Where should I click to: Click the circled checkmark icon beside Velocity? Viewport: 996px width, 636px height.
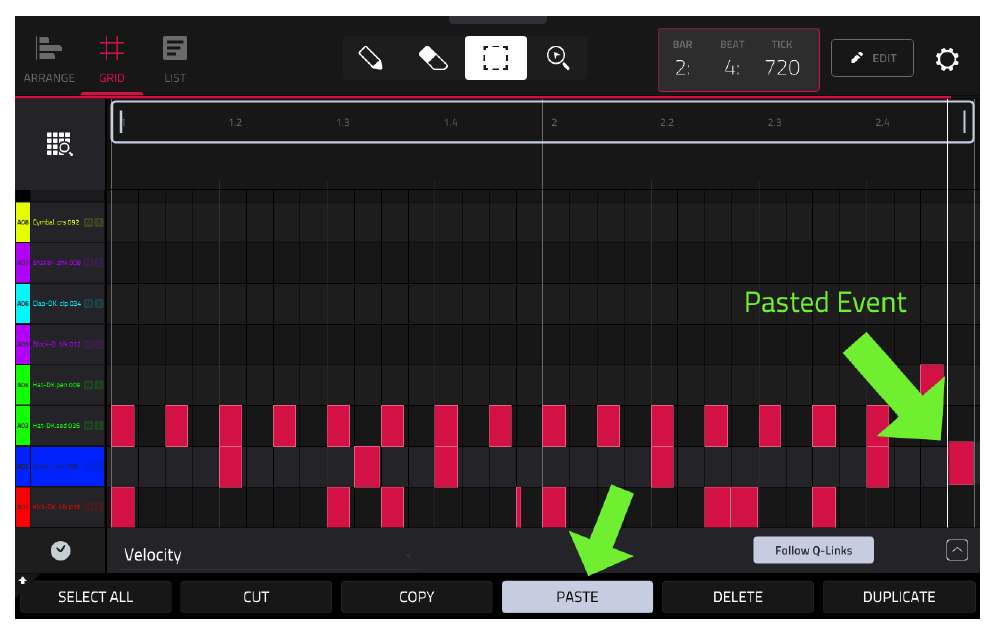[60, 550]
